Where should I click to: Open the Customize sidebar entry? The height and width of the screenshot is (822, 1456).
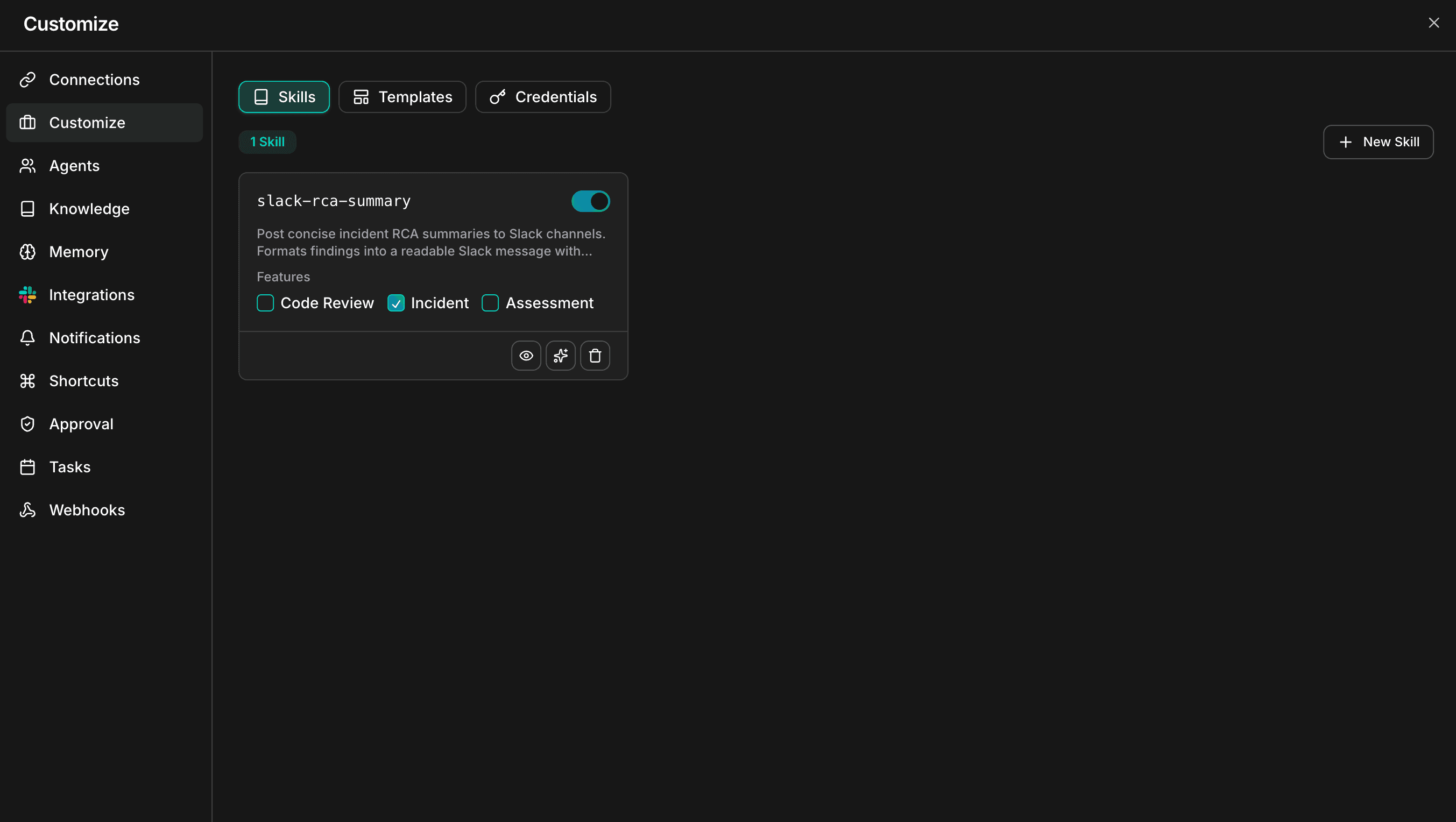(87, 123)
